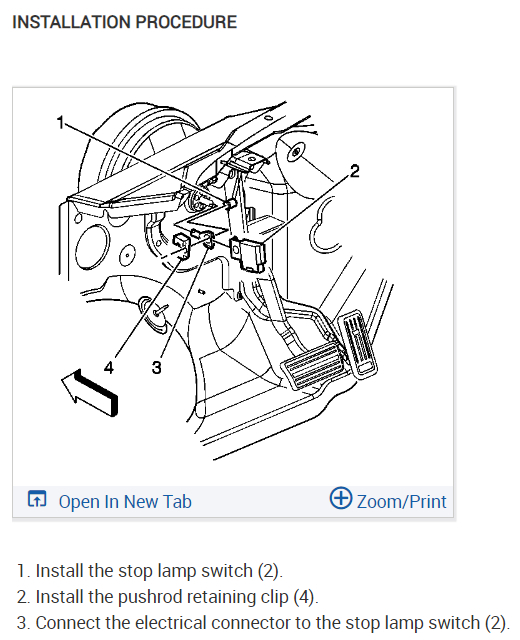Click callout number 1 in the diagram
520x640 pixels.
(x=60, y=122)
